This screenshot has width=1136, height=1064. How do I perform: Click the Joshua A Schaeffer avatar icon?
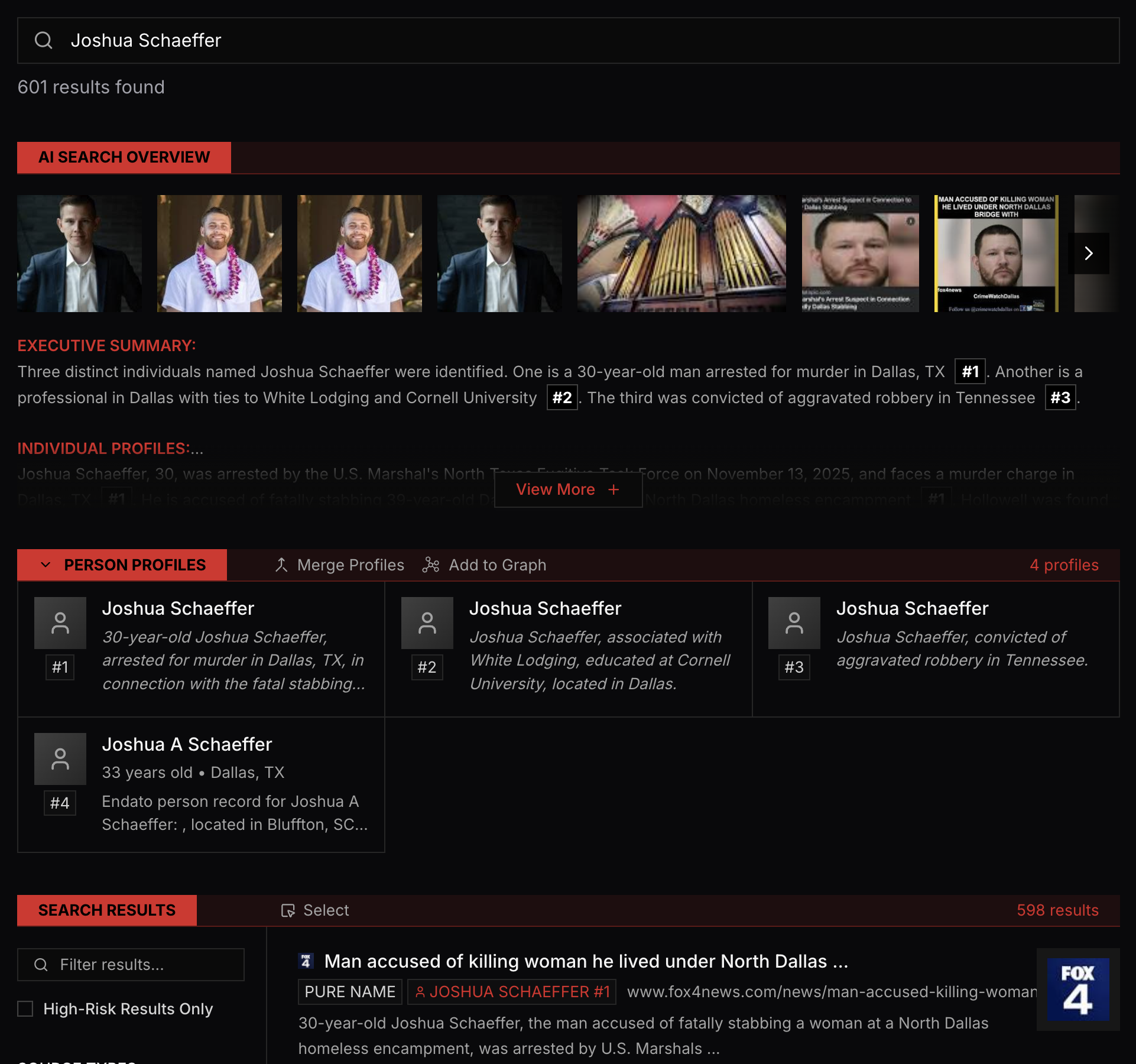pos(60,759)
